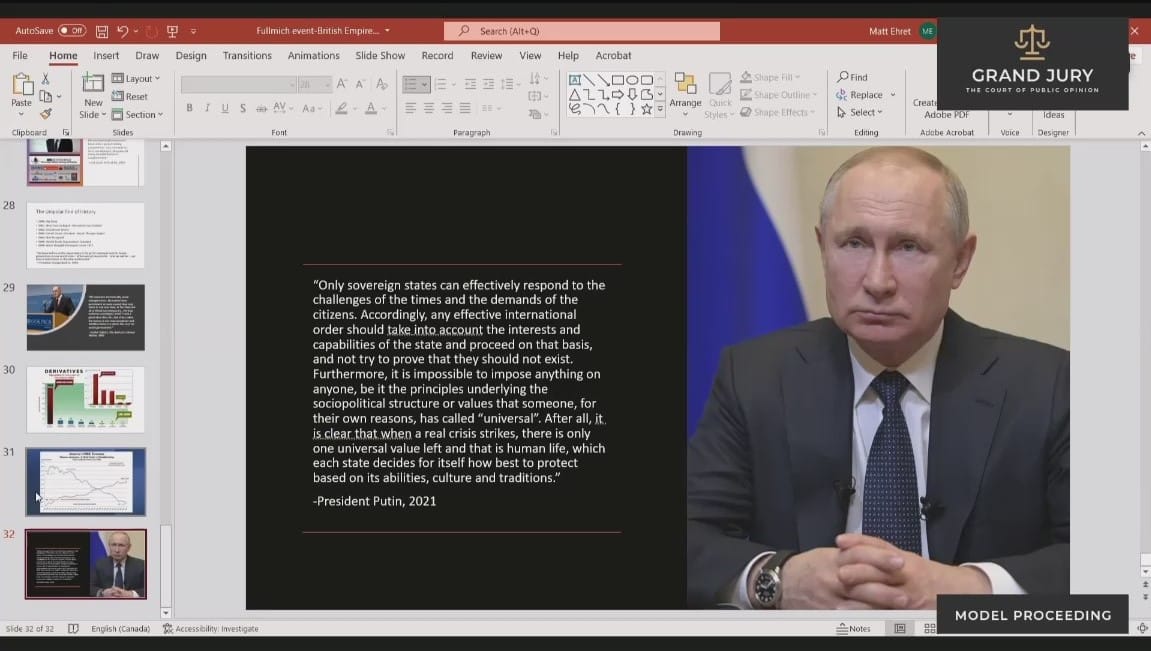Toggle the Notes pane in status bar
Viewport: 1151px width, 651px height.
click(853, 629)
